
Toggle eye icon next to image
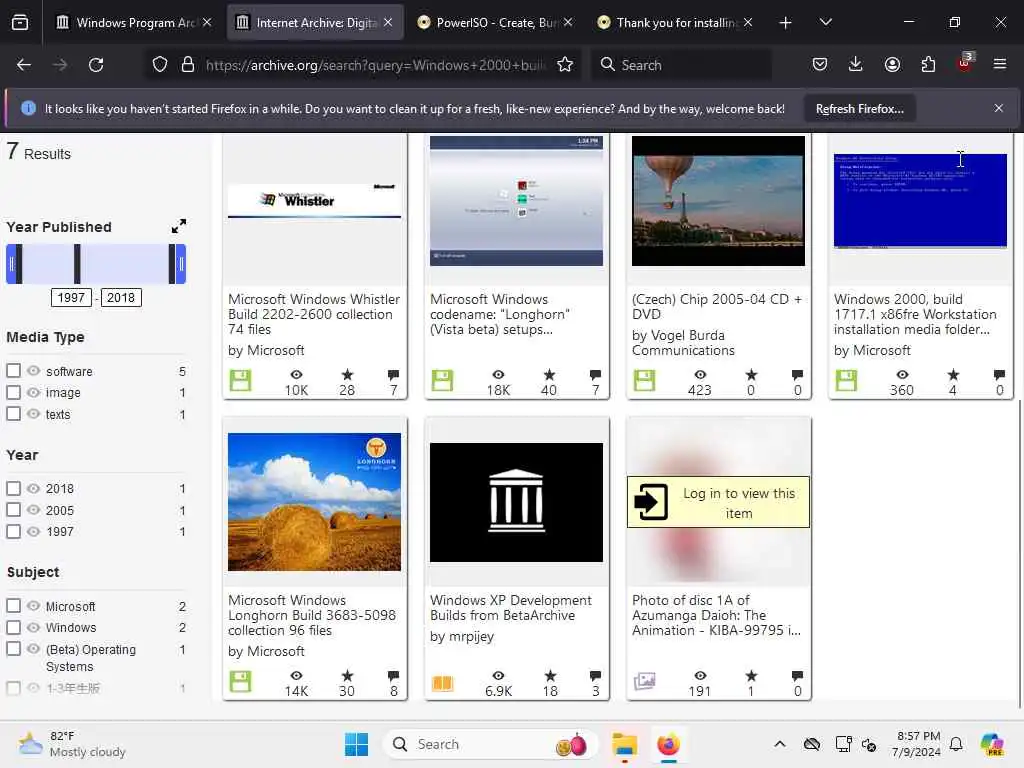[33, 392]
